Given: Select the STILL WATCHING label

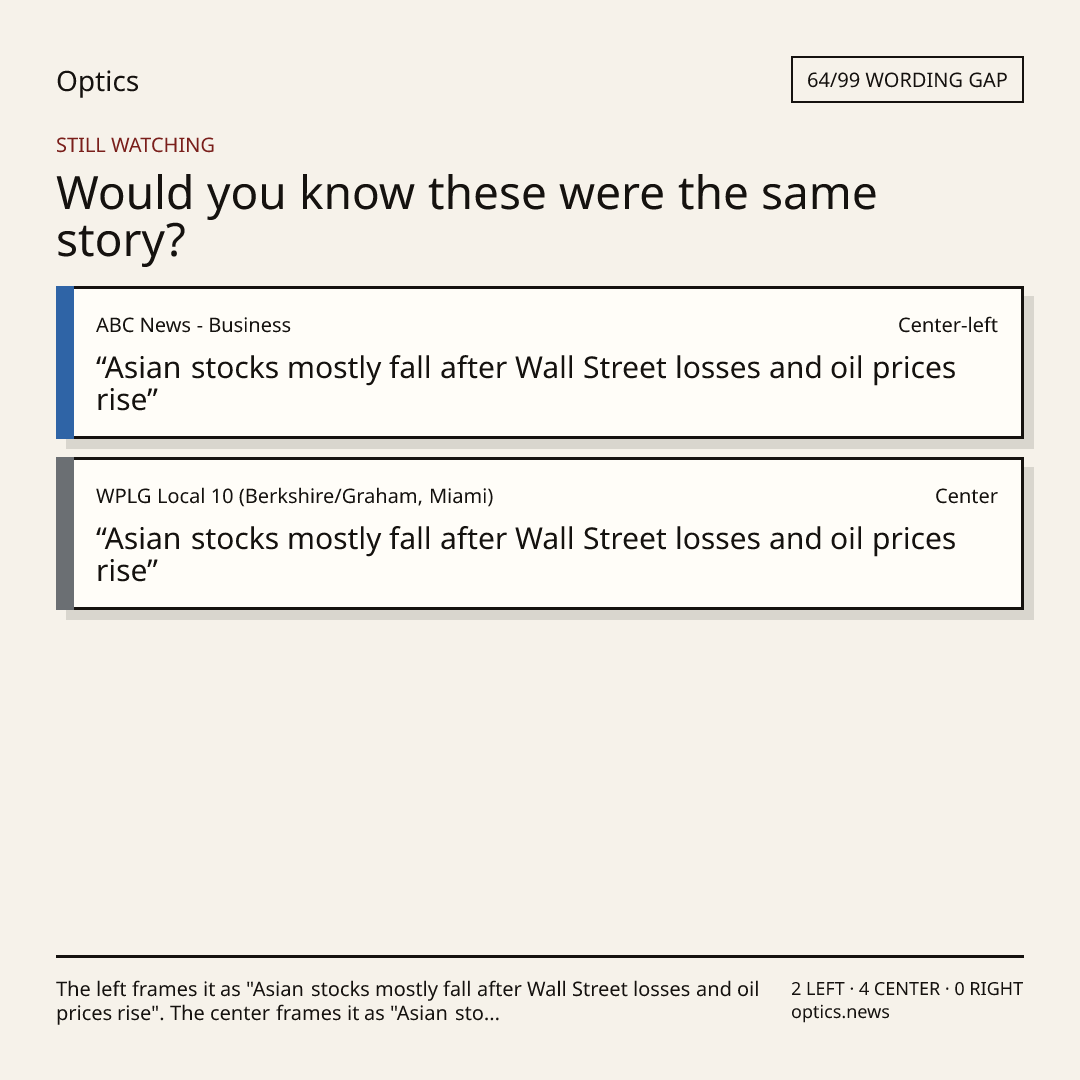Looking at the screenshot, I should (x=136, y=145).
